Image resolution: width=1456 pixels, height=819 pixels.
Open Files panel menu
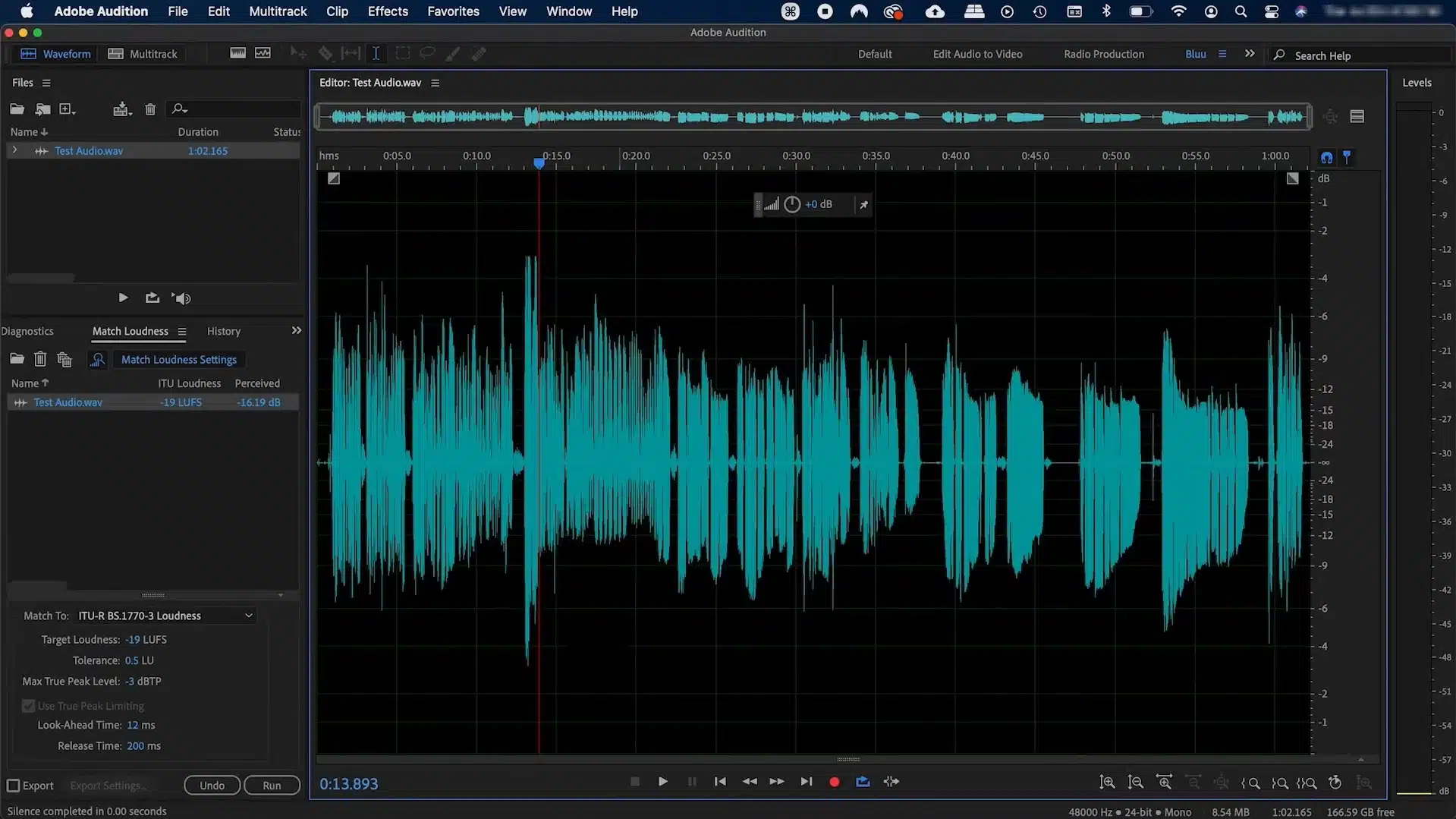tap(46, 83)
